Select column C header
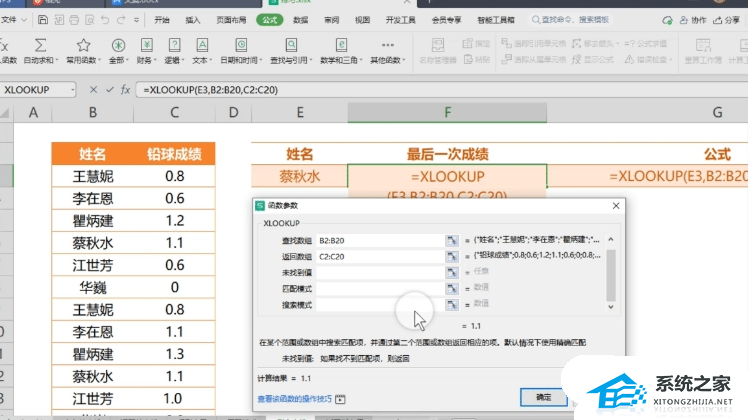Viewport: 748px width, 420px height. click(174, 113)
